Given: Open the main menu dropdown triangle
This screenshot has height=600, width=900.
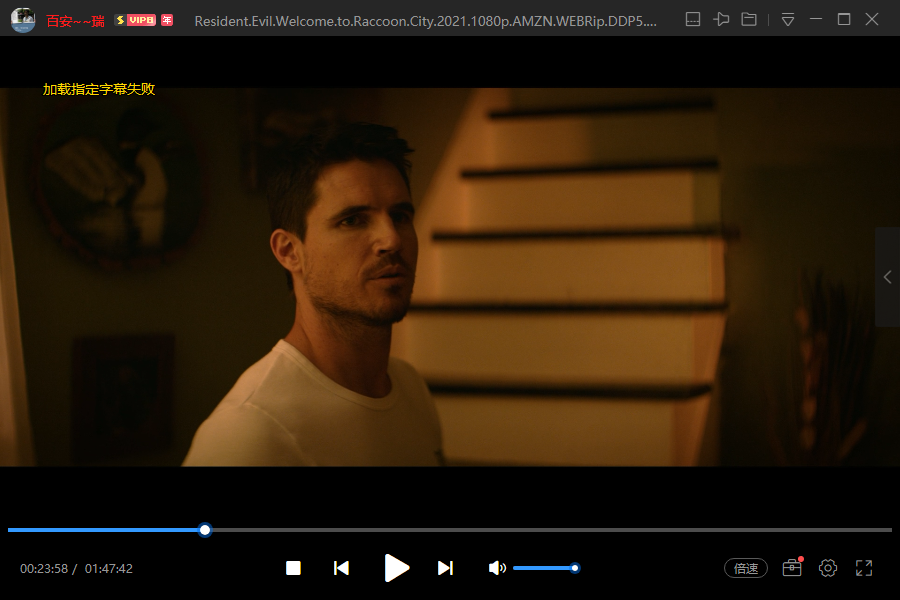Looking at the screenshot, I should click(788, 19).
